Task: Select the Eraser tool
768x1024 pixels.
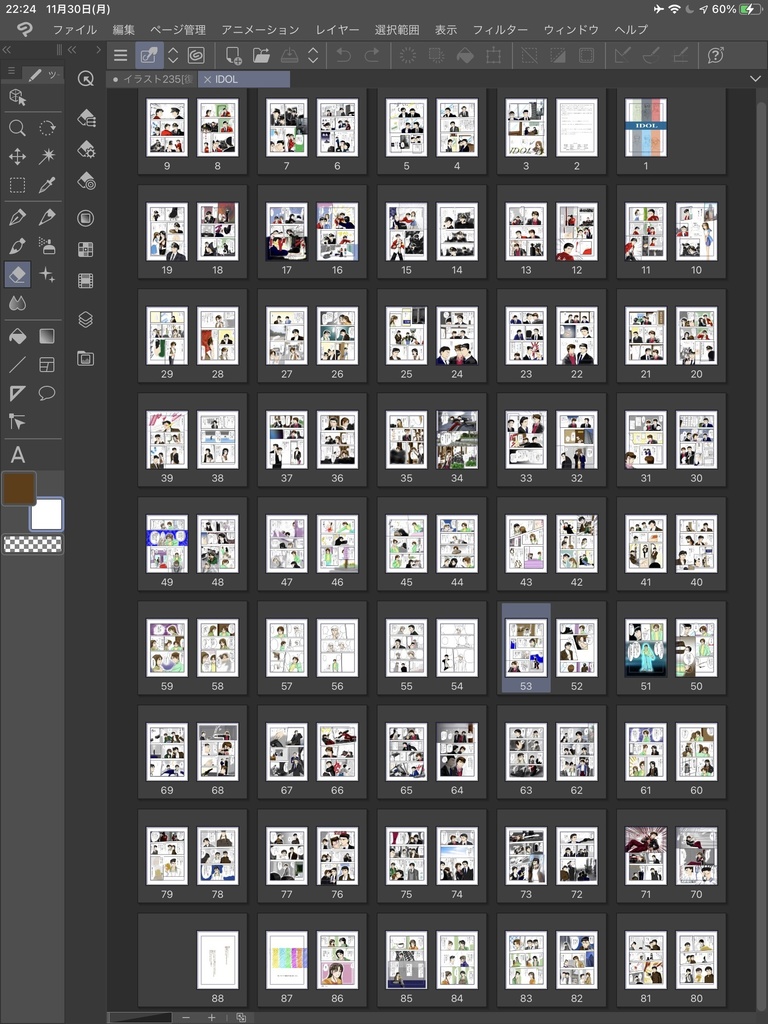Action: [x=18, y=274]
